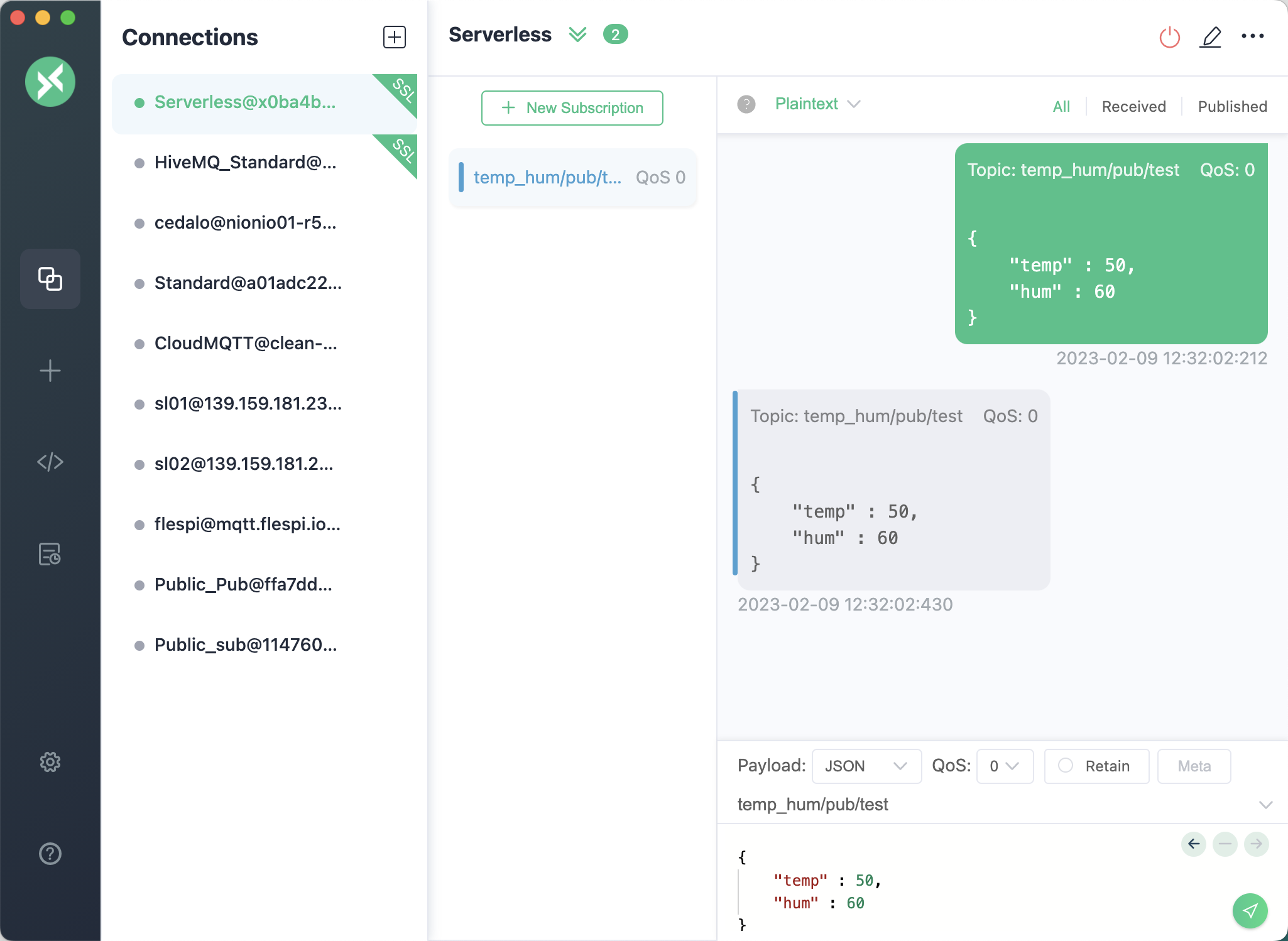Select the HiveMQ_Standard connection

[245, 163]
